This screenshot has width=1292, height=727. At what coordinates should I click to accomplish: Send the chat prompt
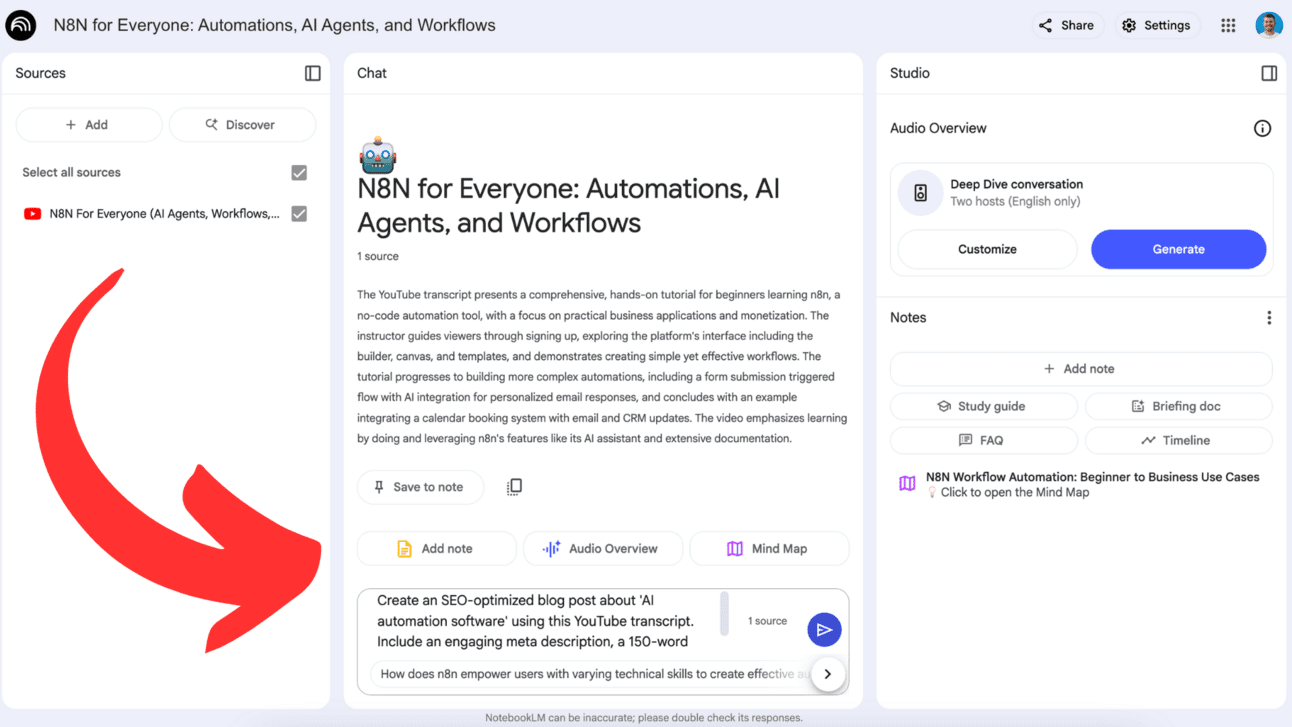click(x=824, y=630)
